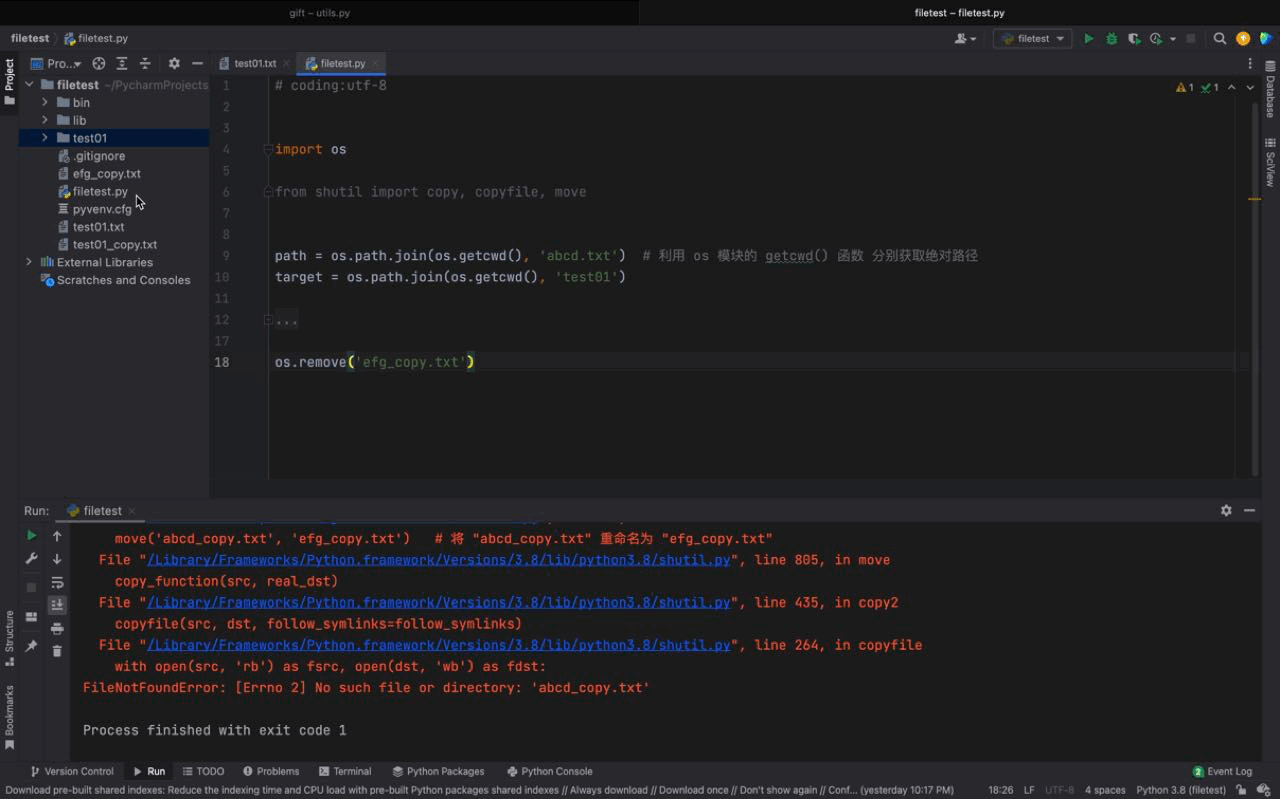Open the Python Console tab

click(x=550, y=771)
